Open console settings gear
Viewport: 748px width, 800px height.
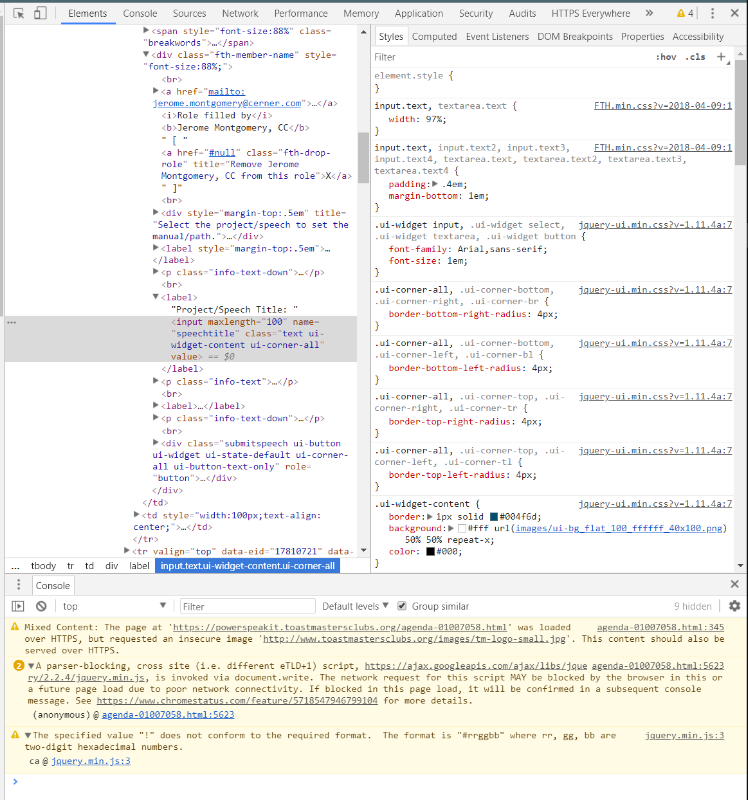tap(735, 606)
